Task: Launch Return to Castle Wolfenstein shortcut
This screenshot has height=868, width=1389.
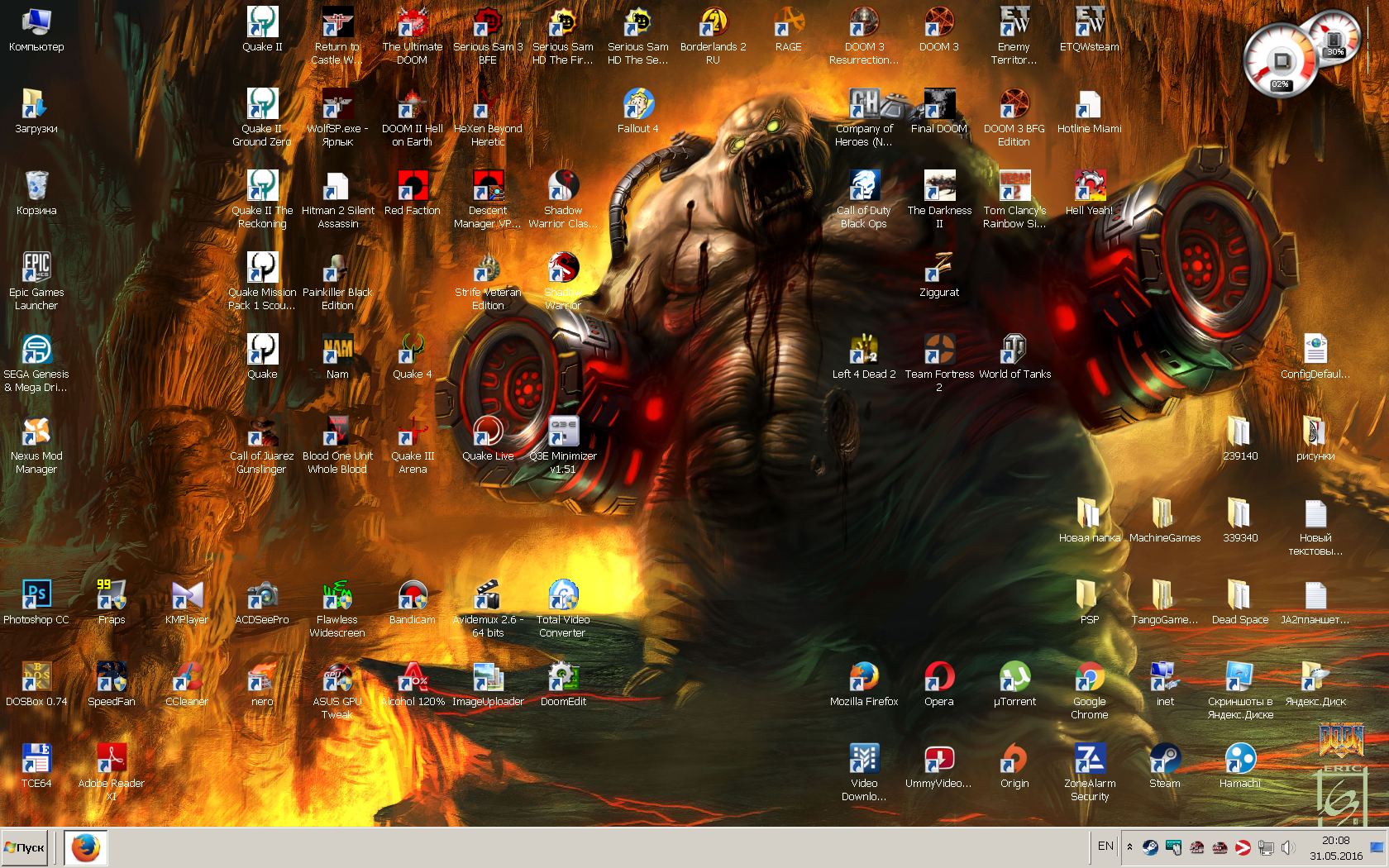Action: pos(337,36)
